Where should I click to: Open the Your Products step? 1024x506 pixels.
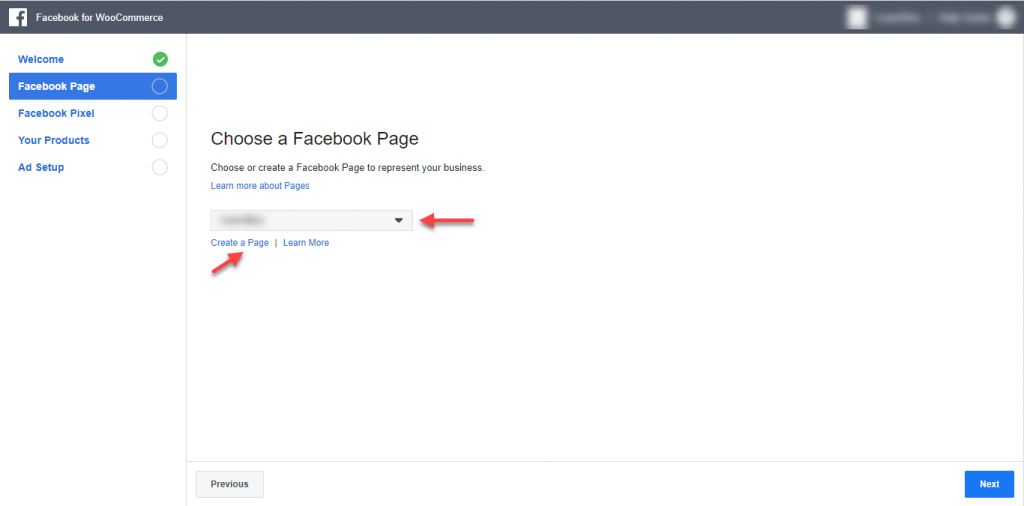click(x=54, y=140)
